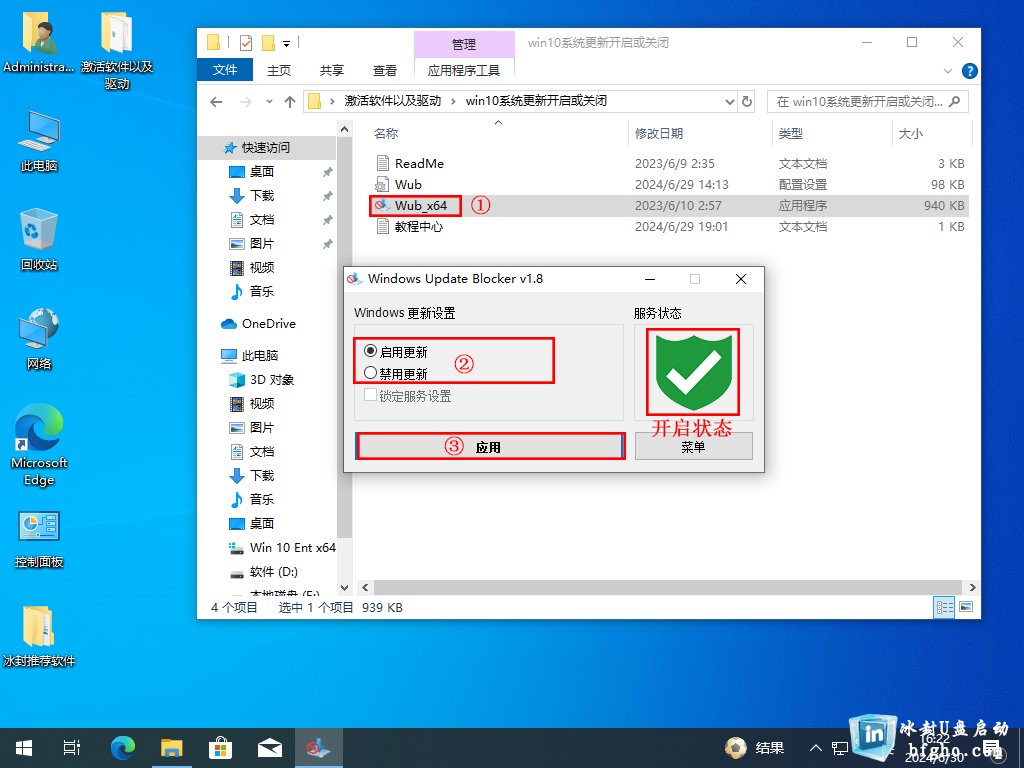Go back in File Explorer
The width and height of the screenshot is (1024, 768).
(x=216, y=101)
